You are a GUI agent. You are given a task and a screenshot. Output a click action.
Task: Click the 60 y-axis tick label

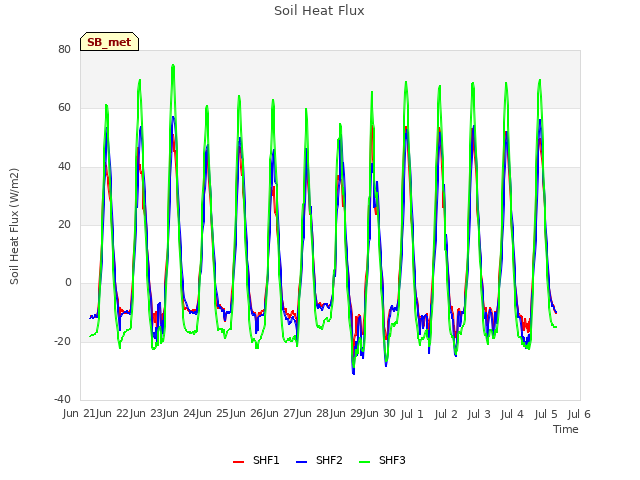[64, 108]
